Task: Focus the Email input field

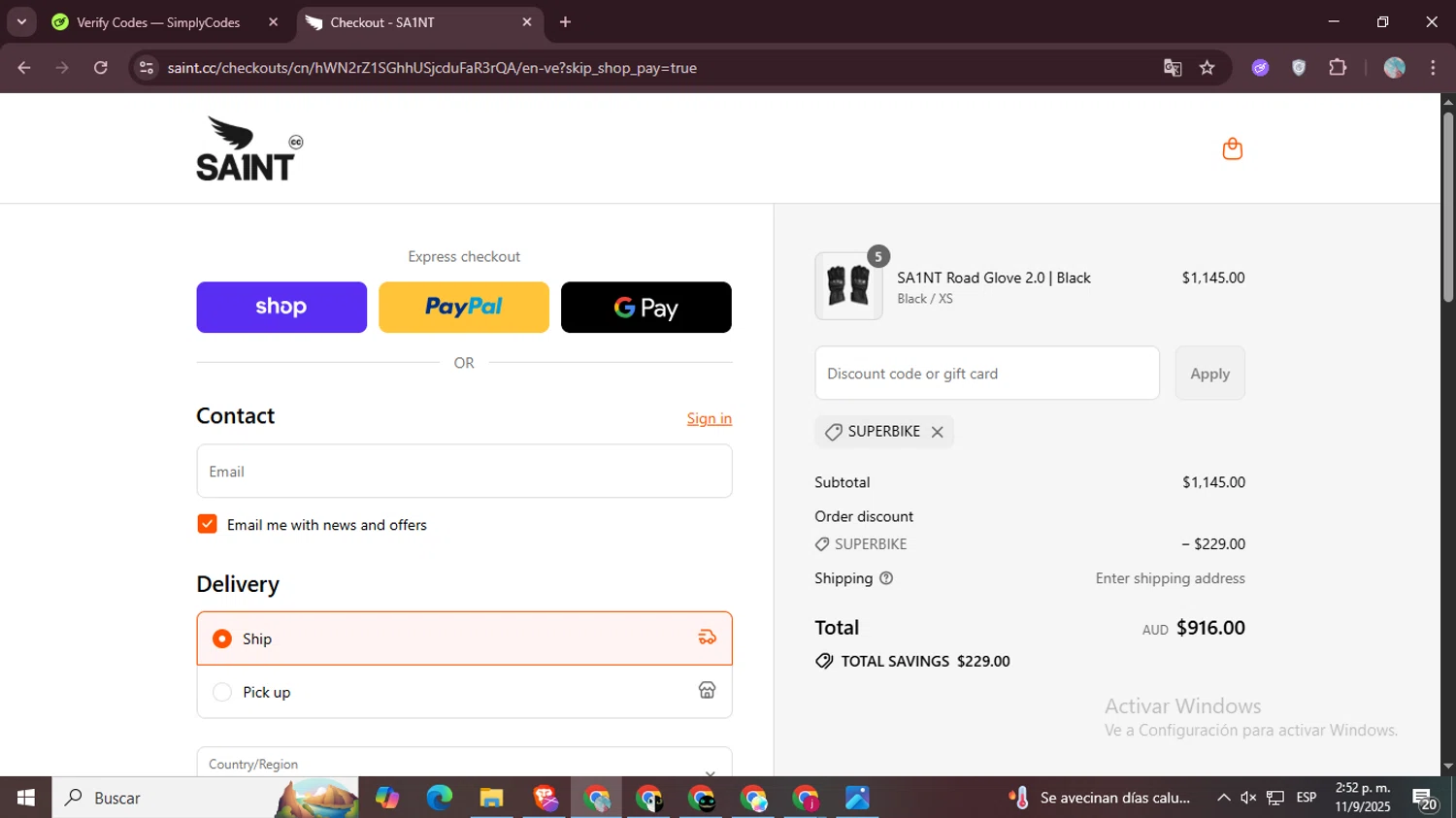Action: click(464, 472)
